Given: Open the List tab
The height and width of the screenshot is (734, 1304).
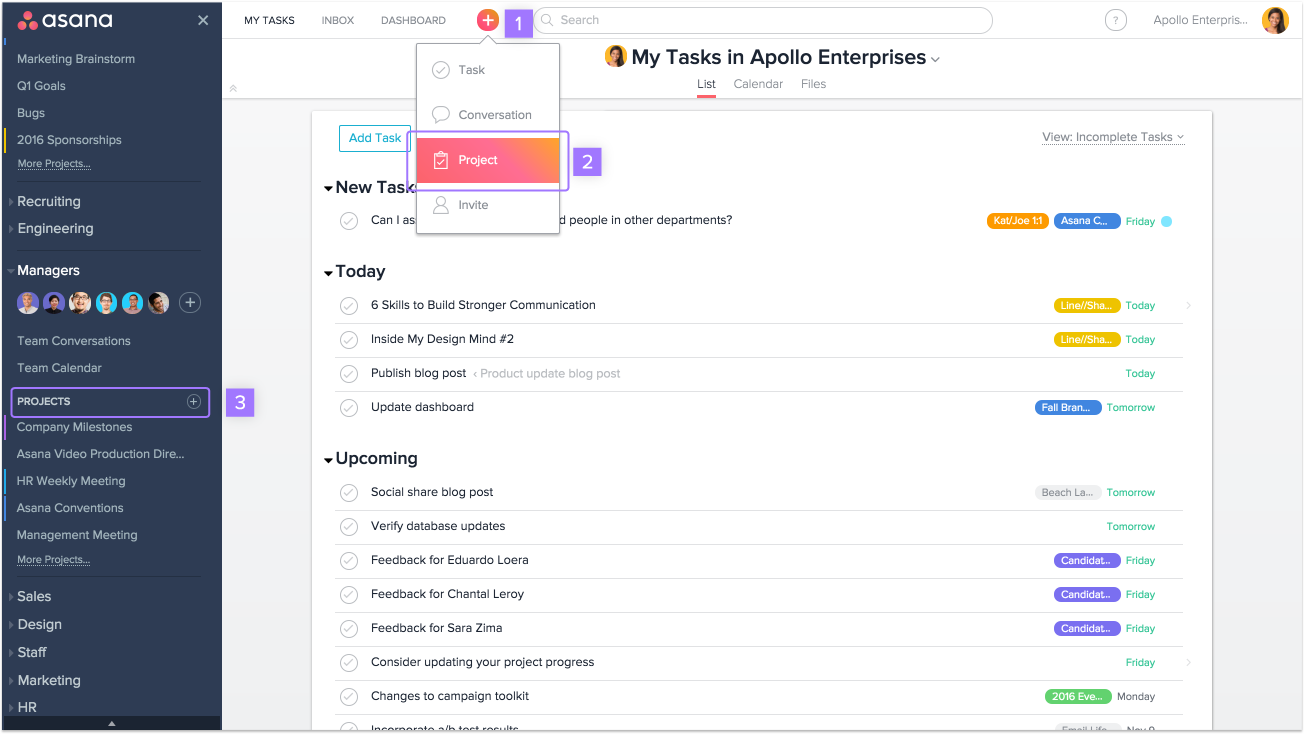Looking at the screenshot, I should (x=706, y=84).
